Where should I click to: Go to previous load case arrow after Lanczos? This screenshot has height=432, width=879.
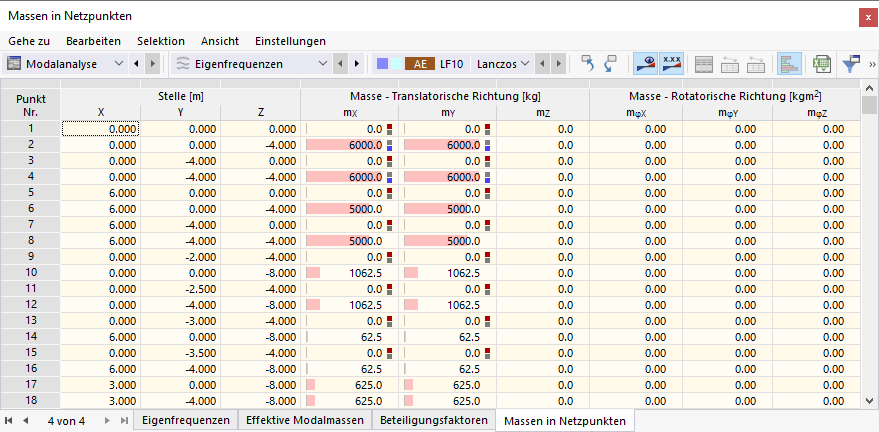pos(542,64)
